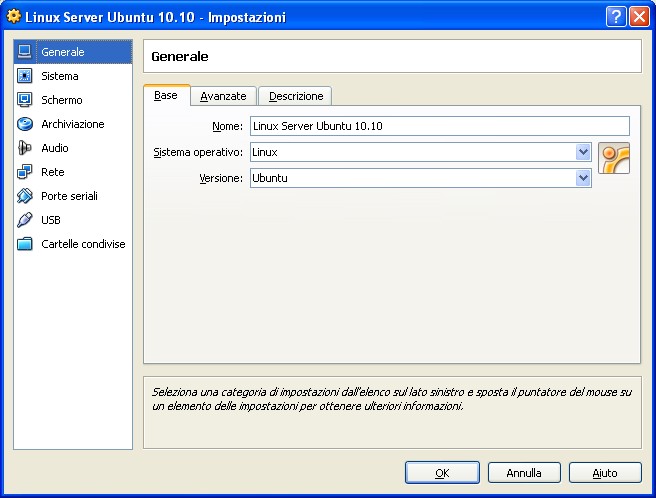
Task: Click the Annulla button
Action: pyautogui.click(x=524, y=473)
